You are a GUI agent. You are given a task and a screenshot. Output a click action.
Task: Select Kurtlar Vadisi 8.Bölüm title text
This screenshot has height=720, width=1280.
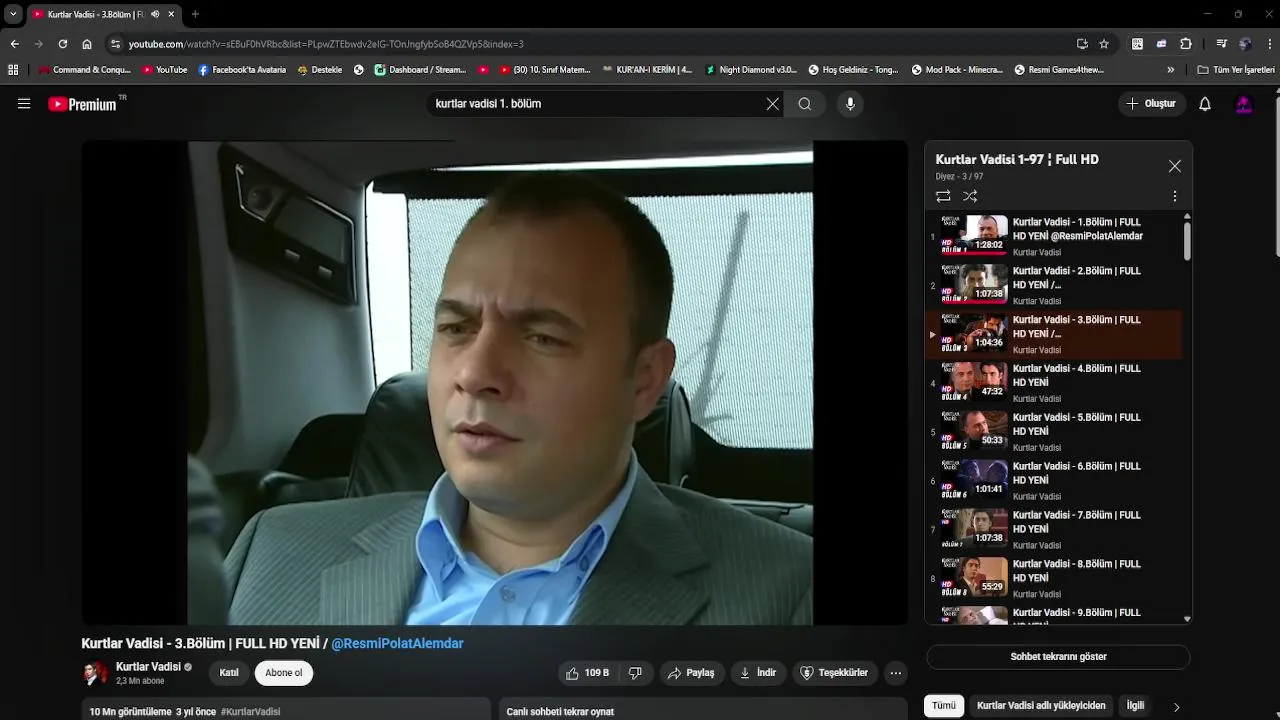click(x=1077, y=571)
